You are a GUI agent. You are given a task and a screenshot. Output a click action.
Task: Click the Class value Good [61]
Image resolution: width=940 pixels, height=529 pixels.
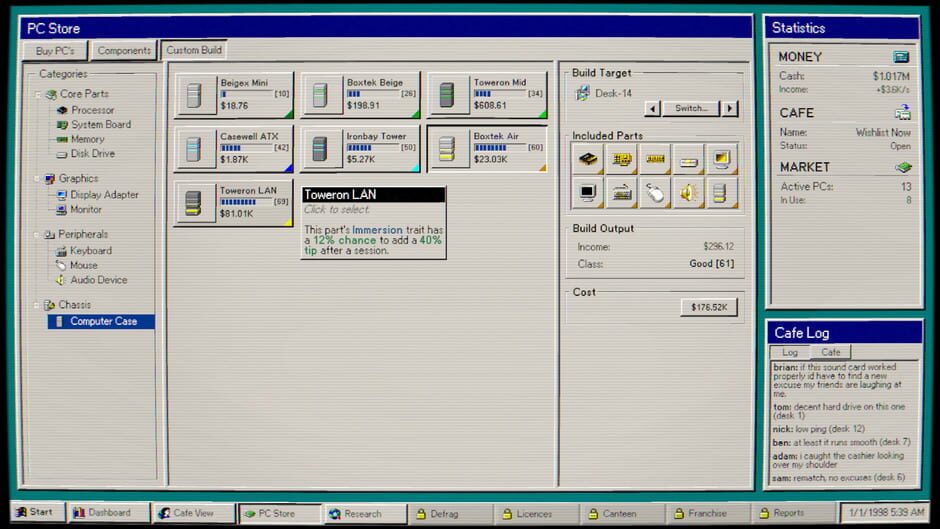coord(712,264)
